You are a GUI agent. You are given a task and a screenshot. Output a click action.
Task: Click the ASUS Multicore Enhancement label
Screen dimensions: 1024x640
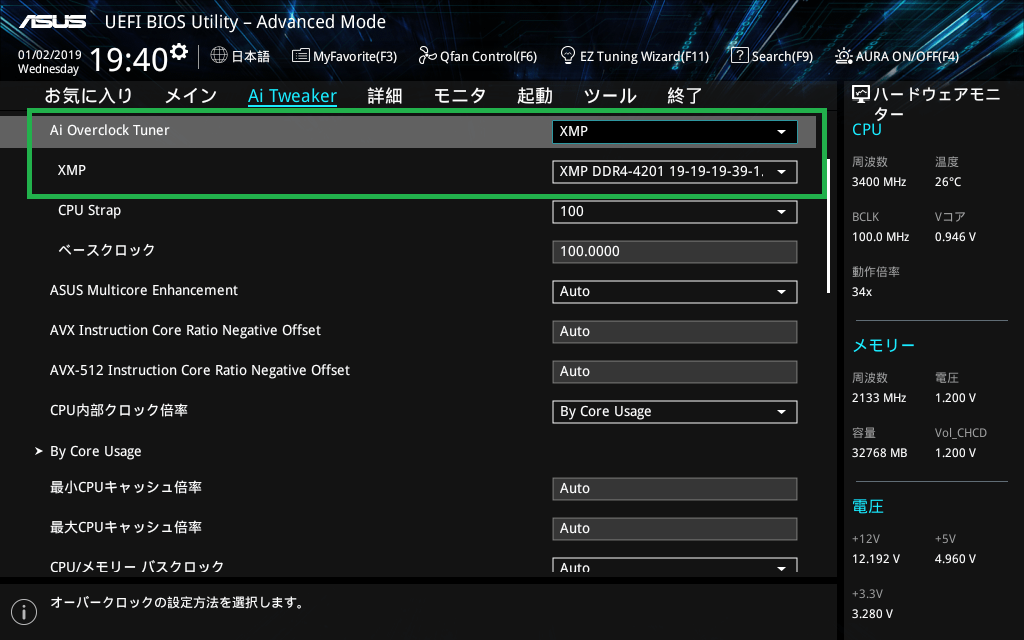point(144,290)
